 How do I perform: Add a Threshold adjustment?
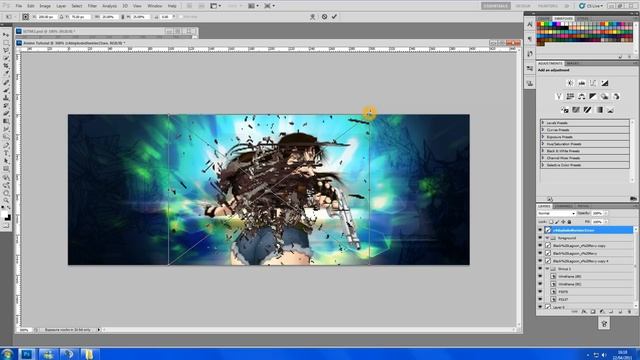587,110
